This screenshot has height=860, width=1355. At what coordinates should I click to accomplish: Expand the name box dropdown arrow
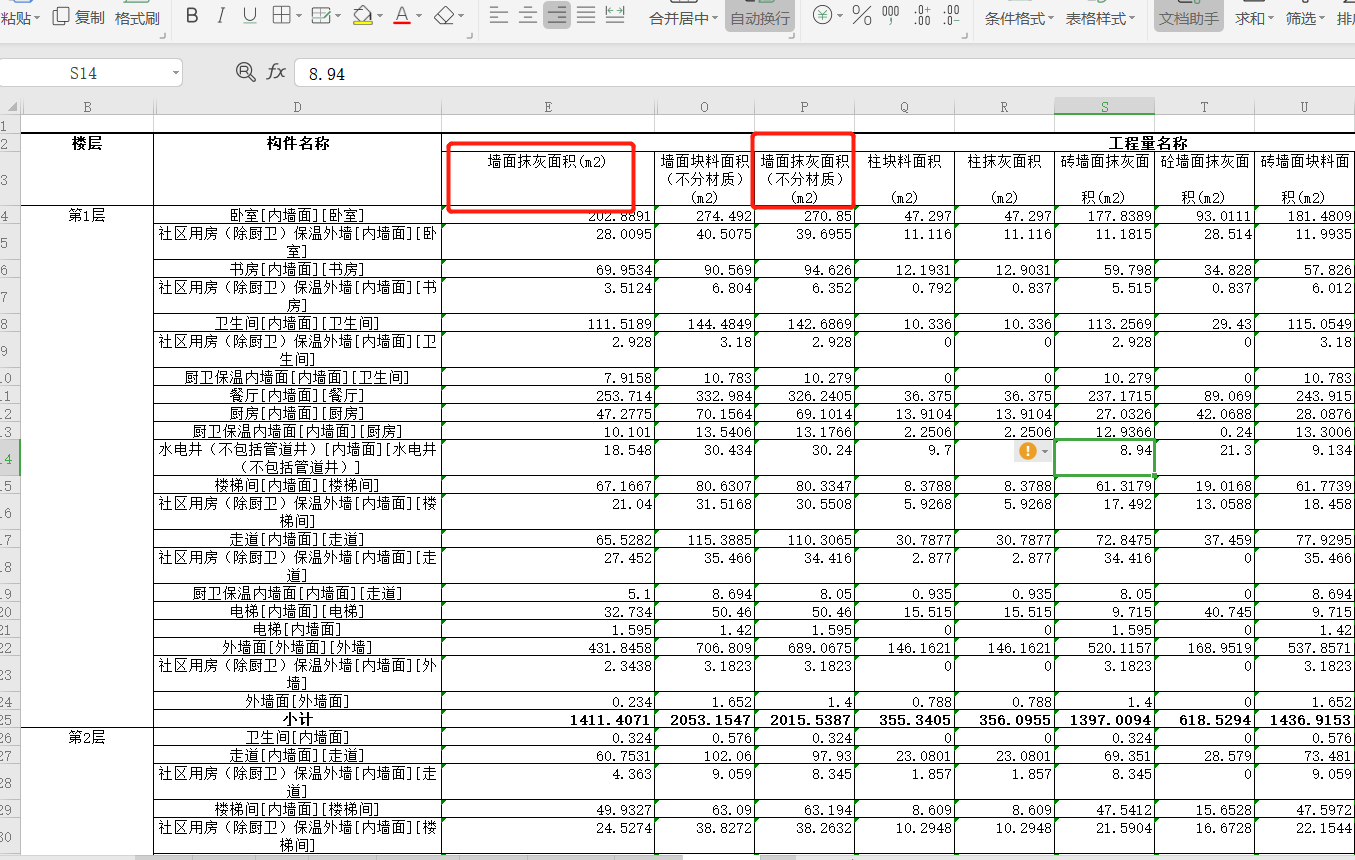(176, 73)
